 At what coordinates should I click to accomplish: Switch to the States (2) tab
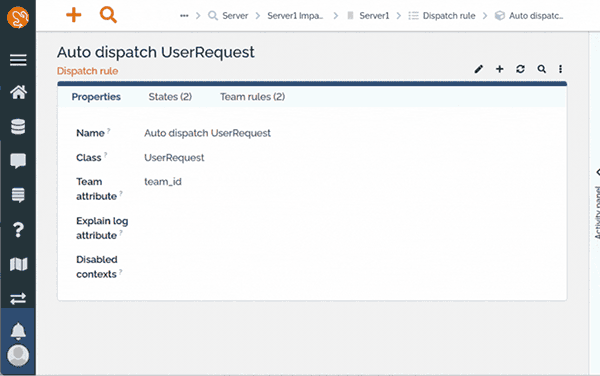pos(170,97)
